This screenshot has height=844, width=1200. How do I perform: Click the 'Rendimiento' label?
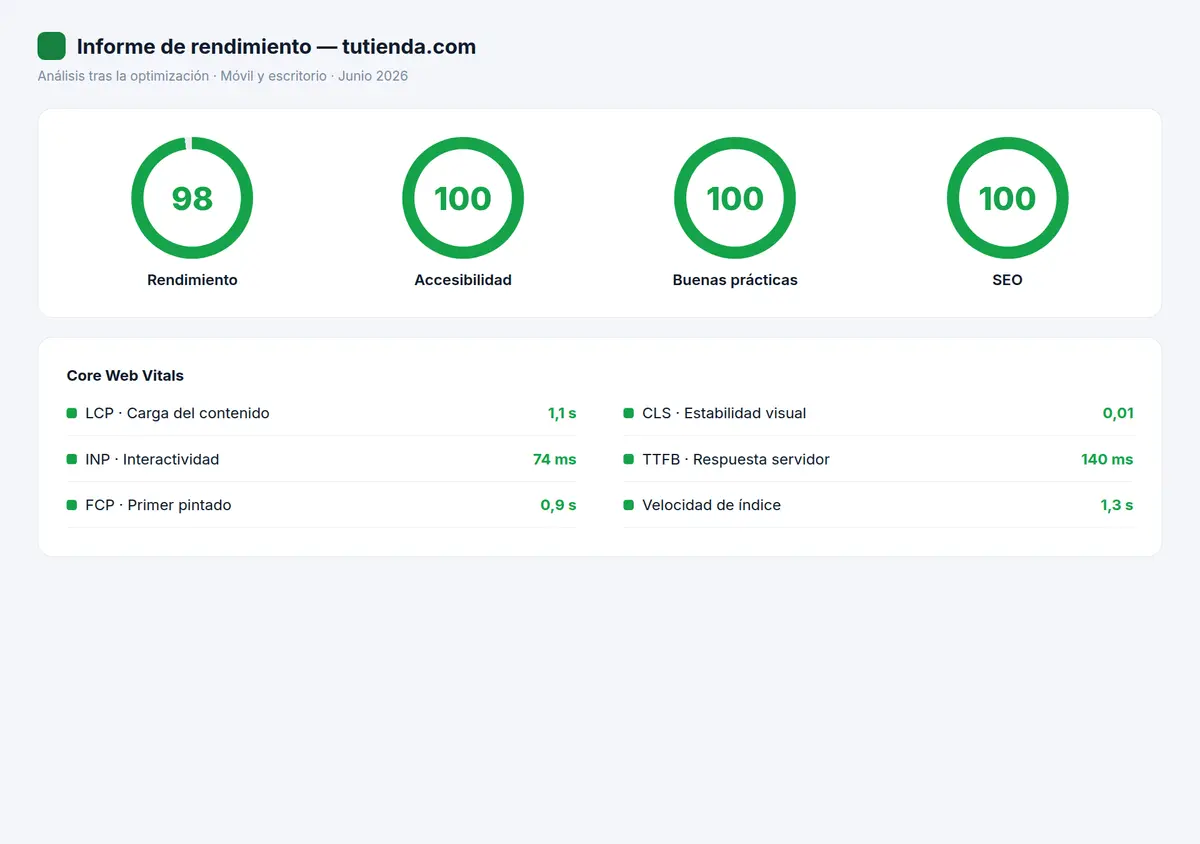tap(192, 280)
